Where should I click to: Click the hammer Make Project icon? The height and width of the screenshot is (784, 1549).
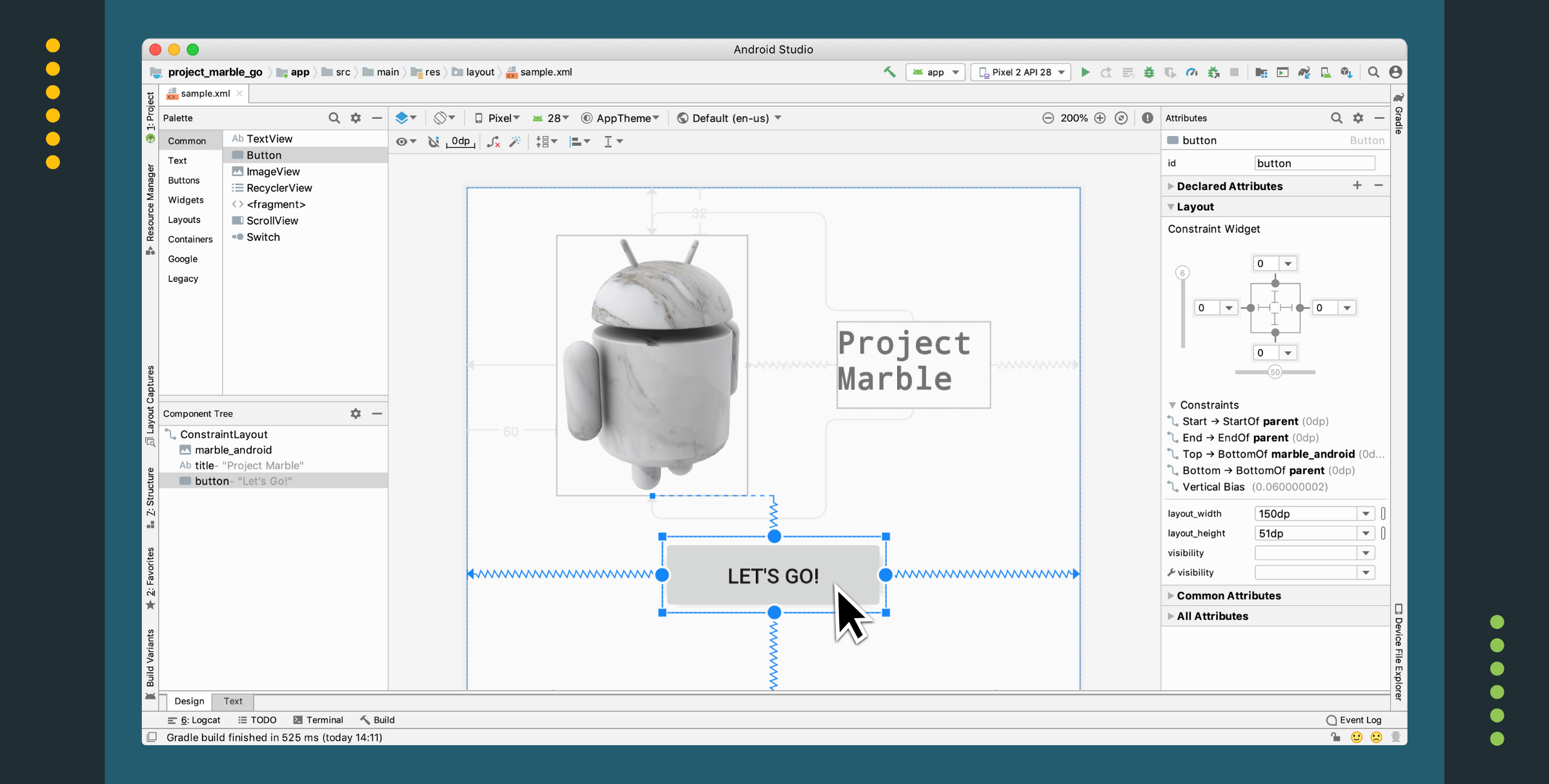(x=889, y=72)
